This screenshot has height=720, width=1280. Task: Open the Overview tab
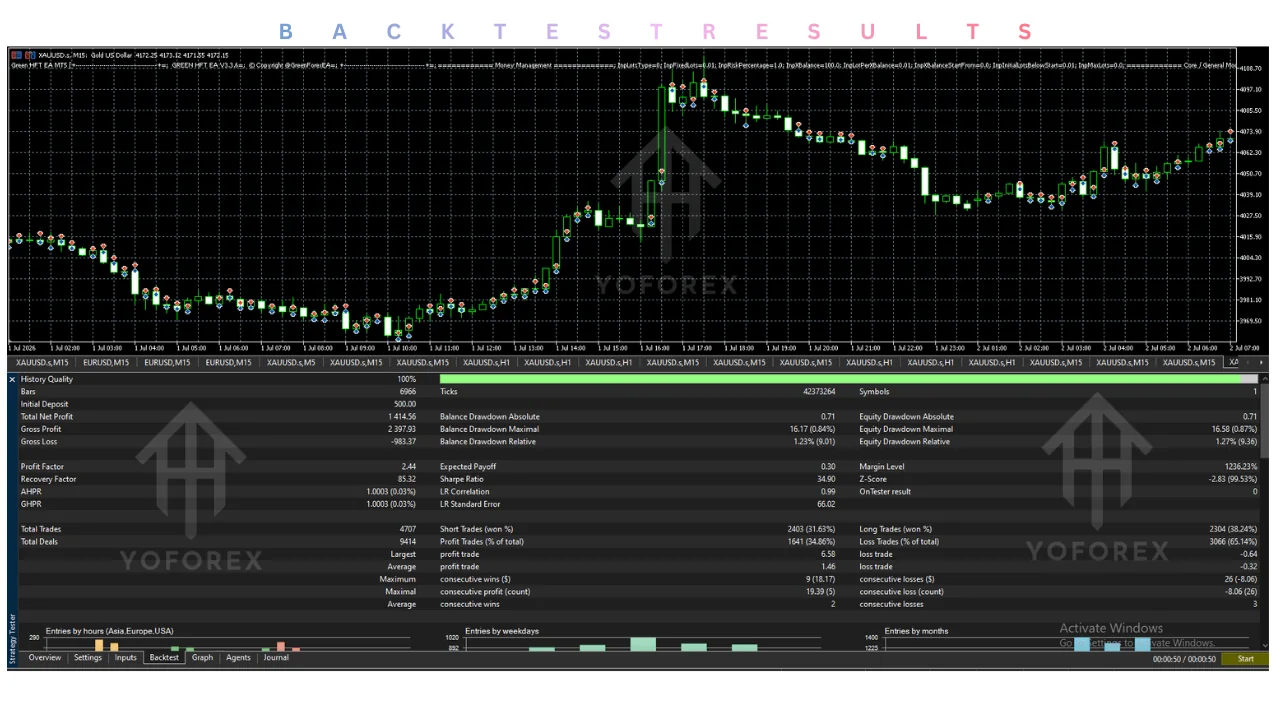tap(45, 658)
